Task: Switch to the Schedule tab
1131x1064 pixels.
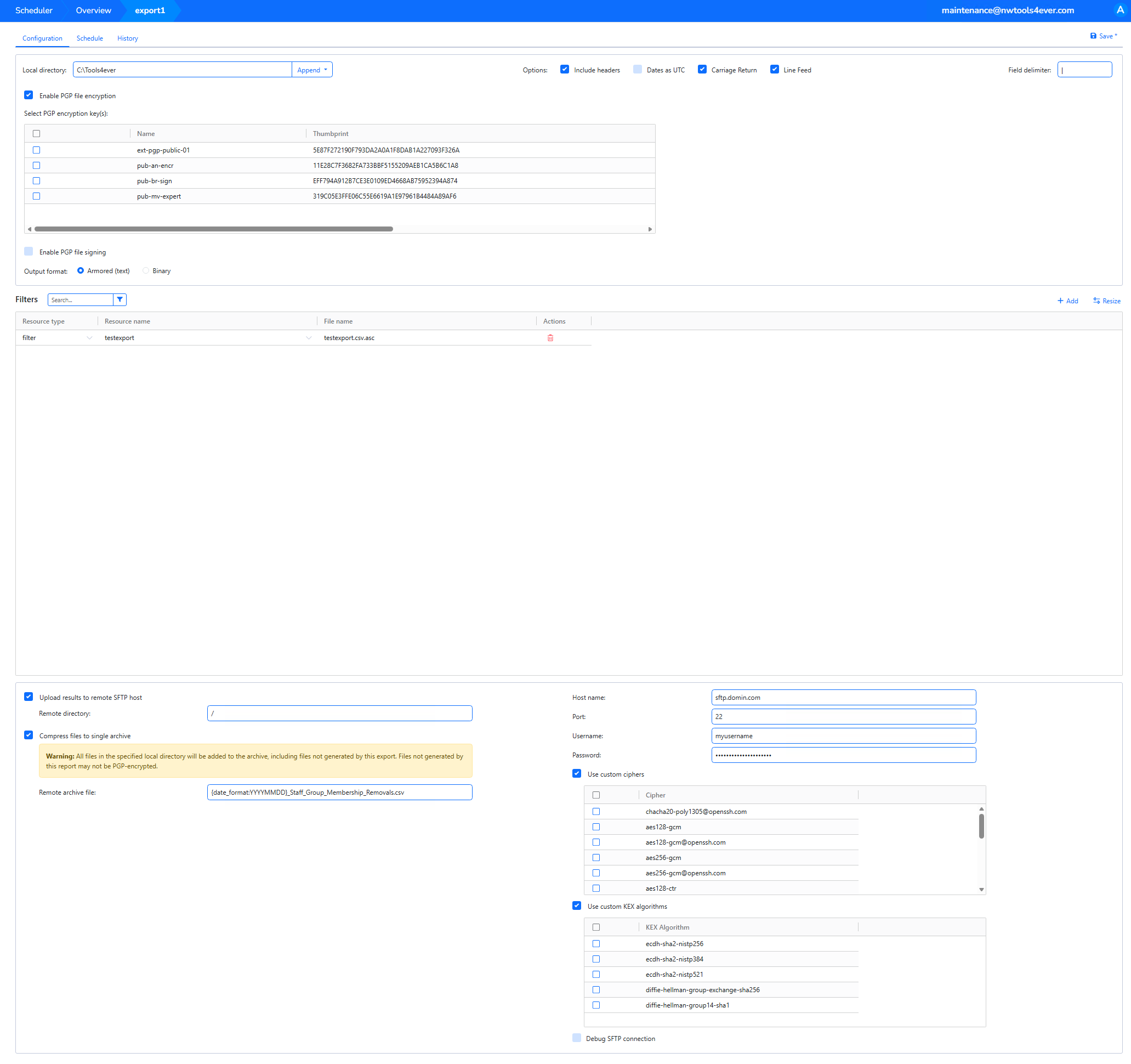Action: point(90,38)
